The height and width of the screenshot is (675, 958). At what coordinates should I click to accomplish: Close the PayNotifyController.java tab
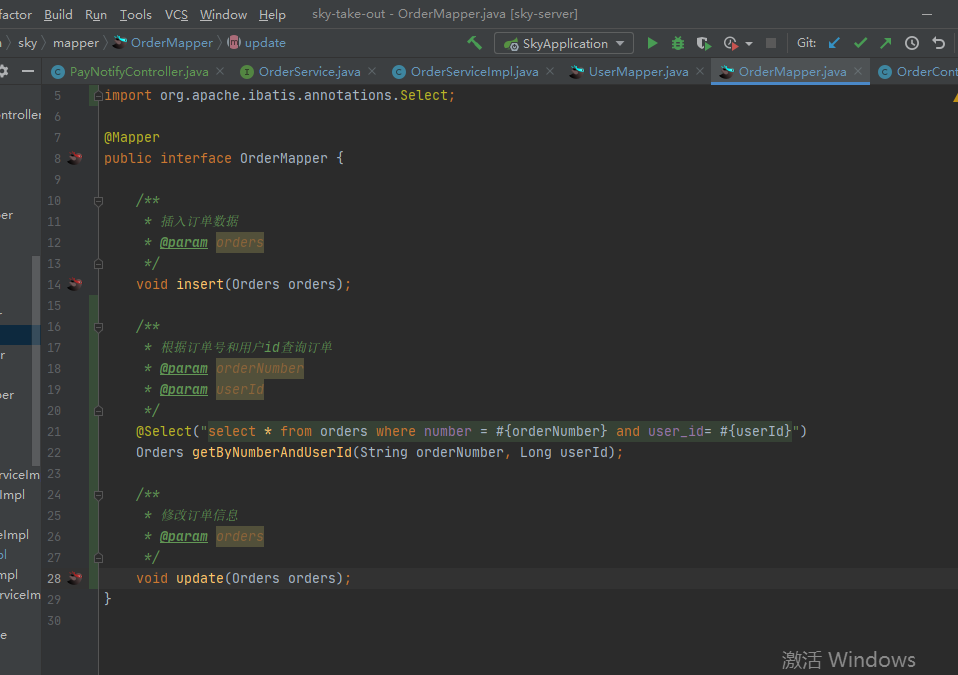[220, 71]
